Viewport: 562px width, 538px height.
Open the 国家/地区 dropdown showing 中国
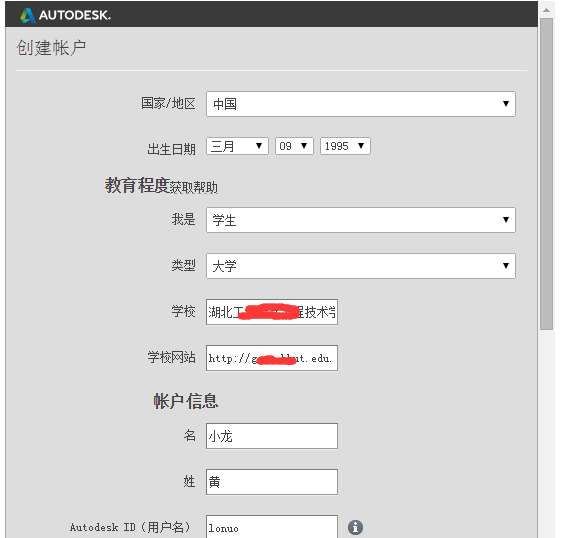point(361,104)
